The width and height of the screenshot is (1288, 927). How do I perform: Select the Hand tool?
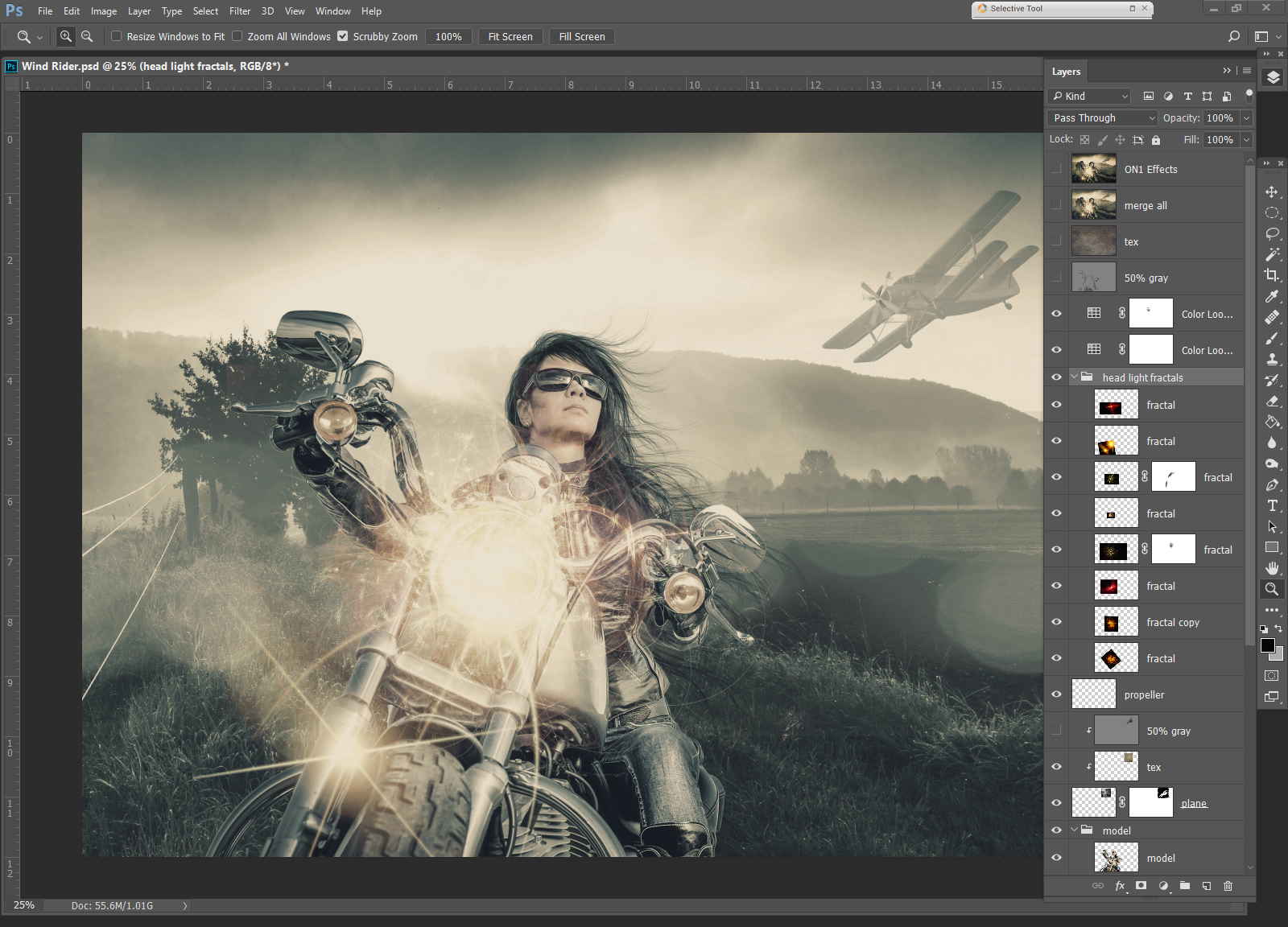1272,568
